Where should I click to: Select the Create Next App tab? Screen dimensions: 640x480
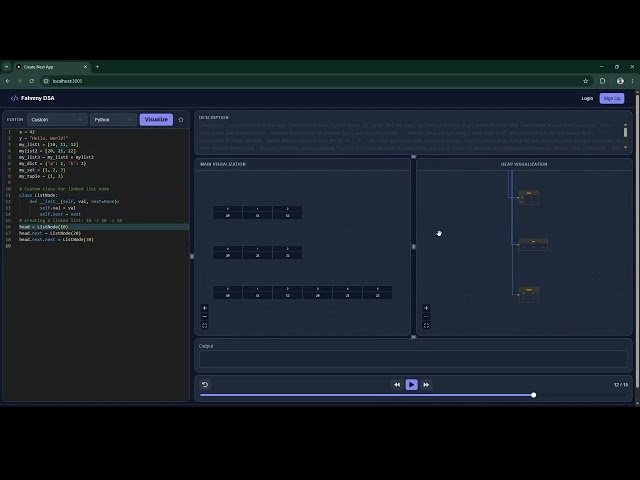point(50,67)
